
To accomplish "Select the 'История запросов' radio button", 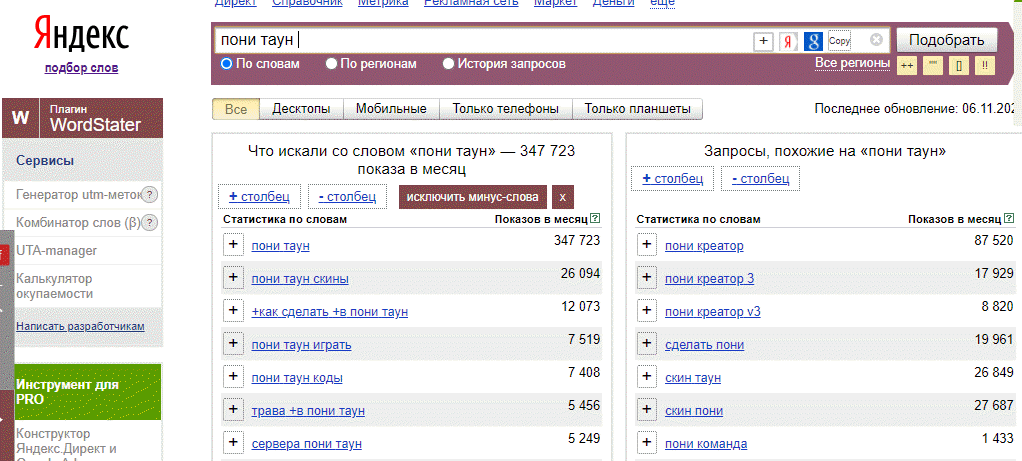I will (448, 64).
